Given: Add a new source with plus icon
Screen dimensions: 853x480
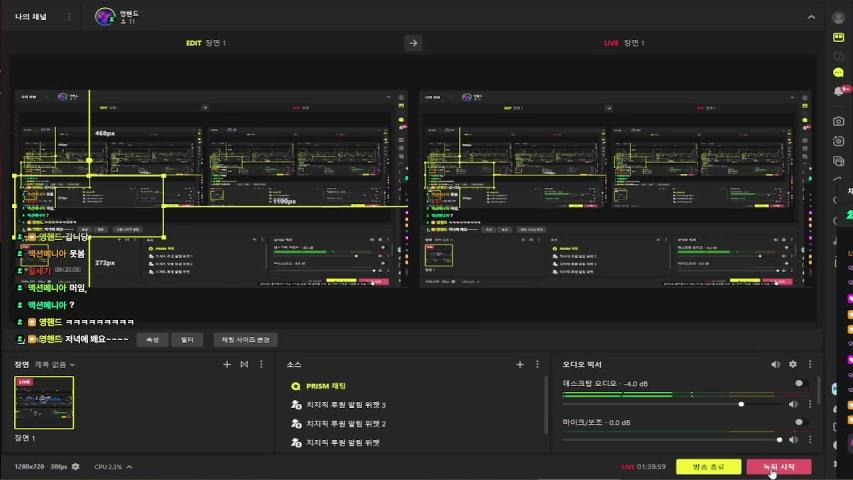Looking at the screenshot, I should pyautogui.click(x=519, y=365).
